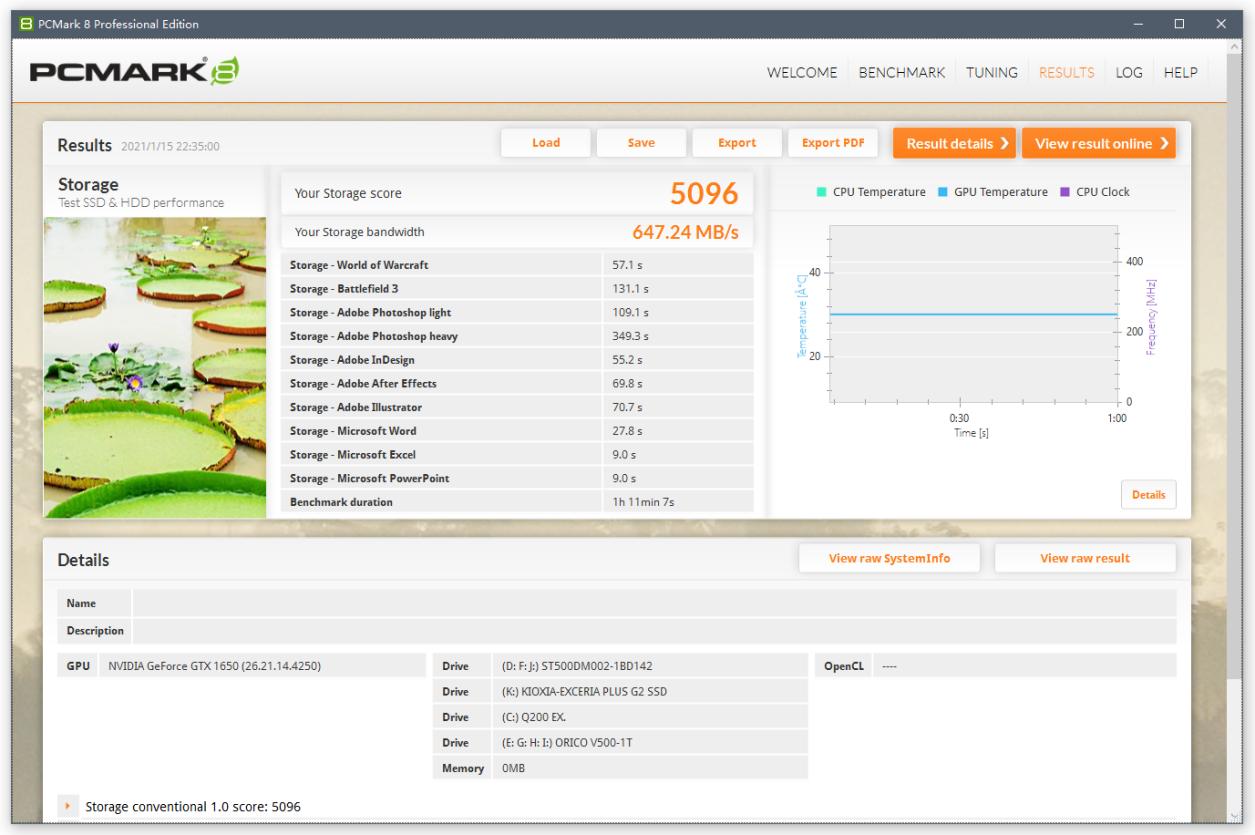Click Benchmark duration row

coord(518,501)
